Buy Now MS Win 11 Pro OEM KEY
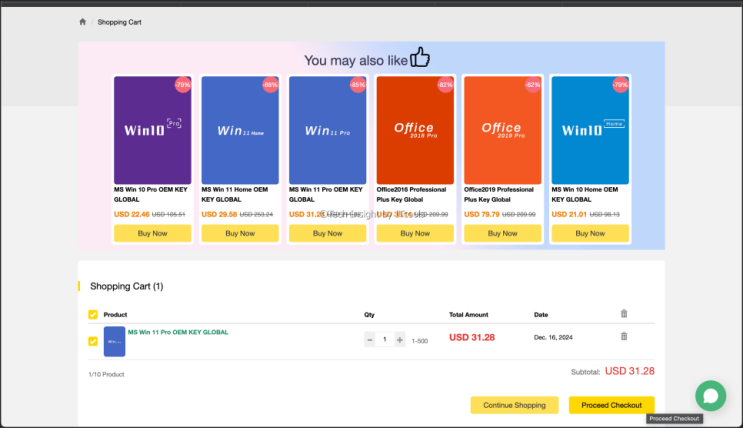The height and width of the screenshot is (428, 743). [x=327, y=233]
